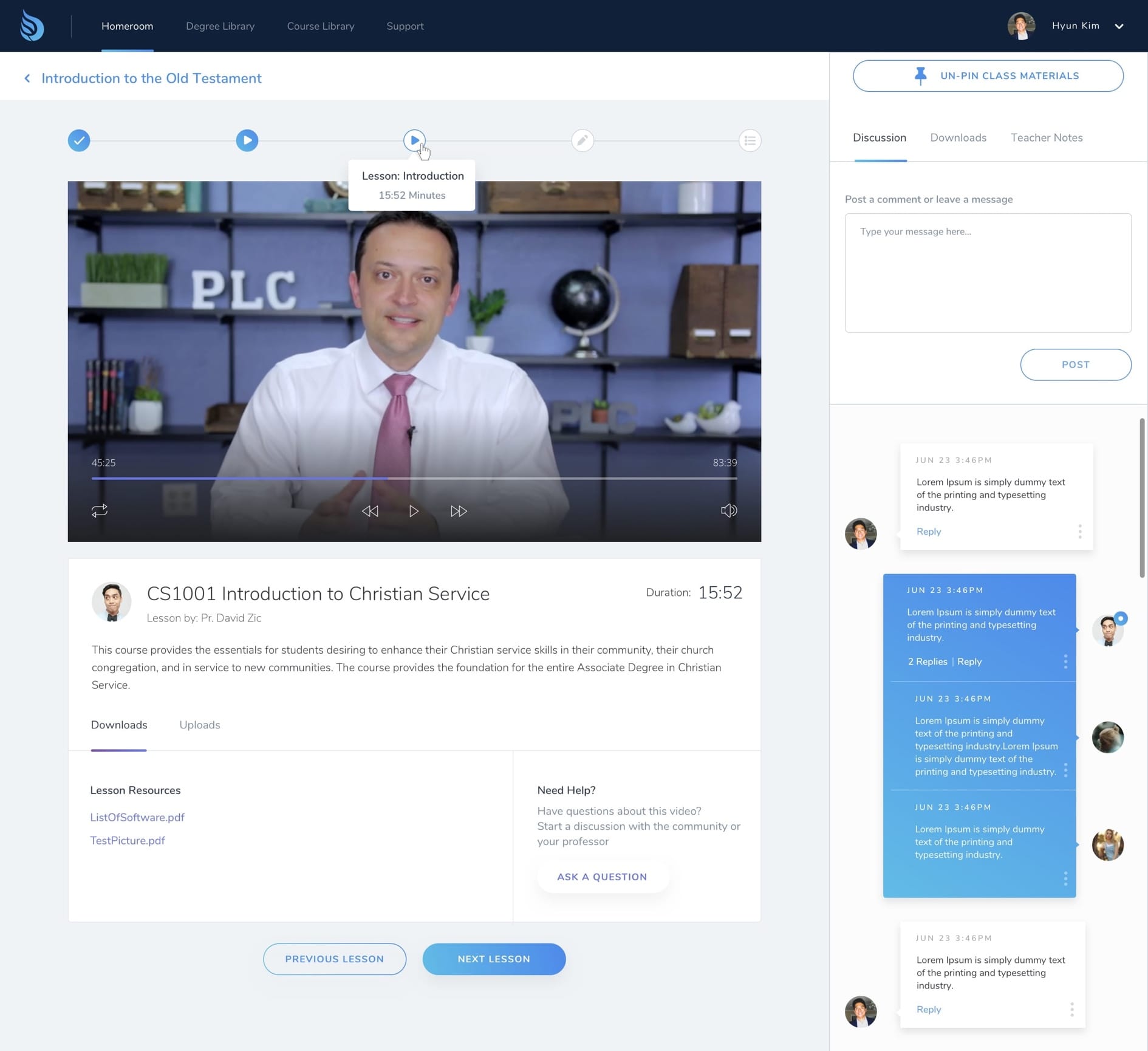Toggle the loop/repeat video control
1148x1051 pixels.
pyautogui.click(x=100, y=510)
